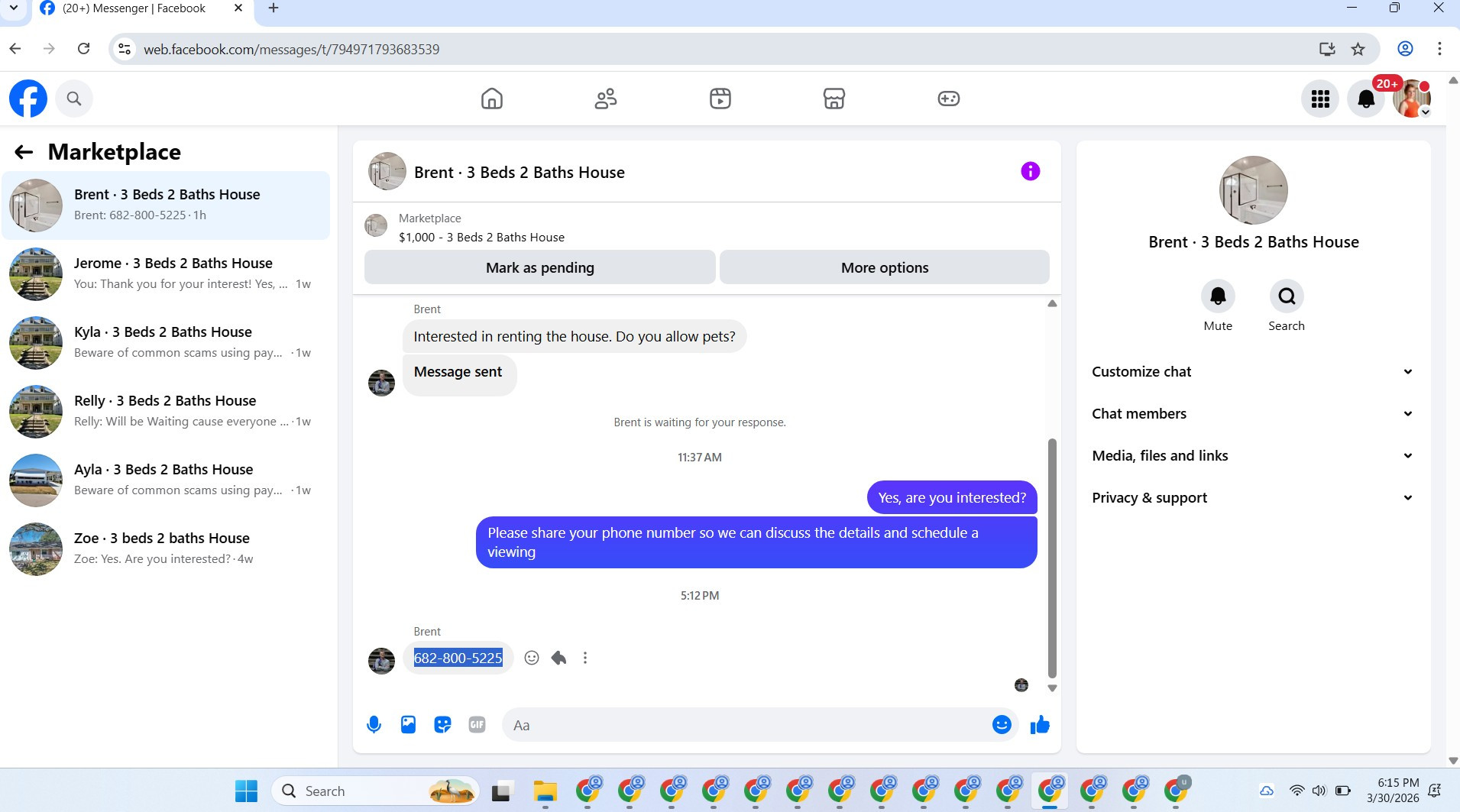Open Jerome conversation in the list
Viewport: 1460px width, 812px height.
tap(166, 274)
